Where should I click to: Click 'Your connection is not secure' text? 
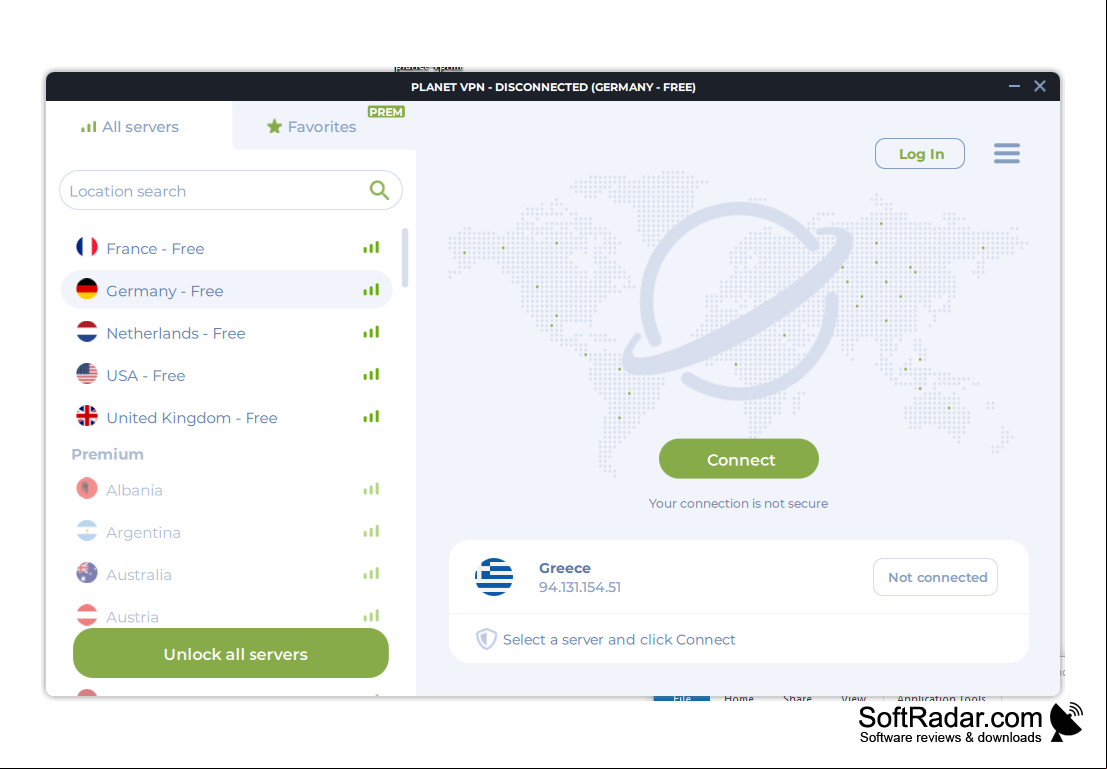coord(738,503)
